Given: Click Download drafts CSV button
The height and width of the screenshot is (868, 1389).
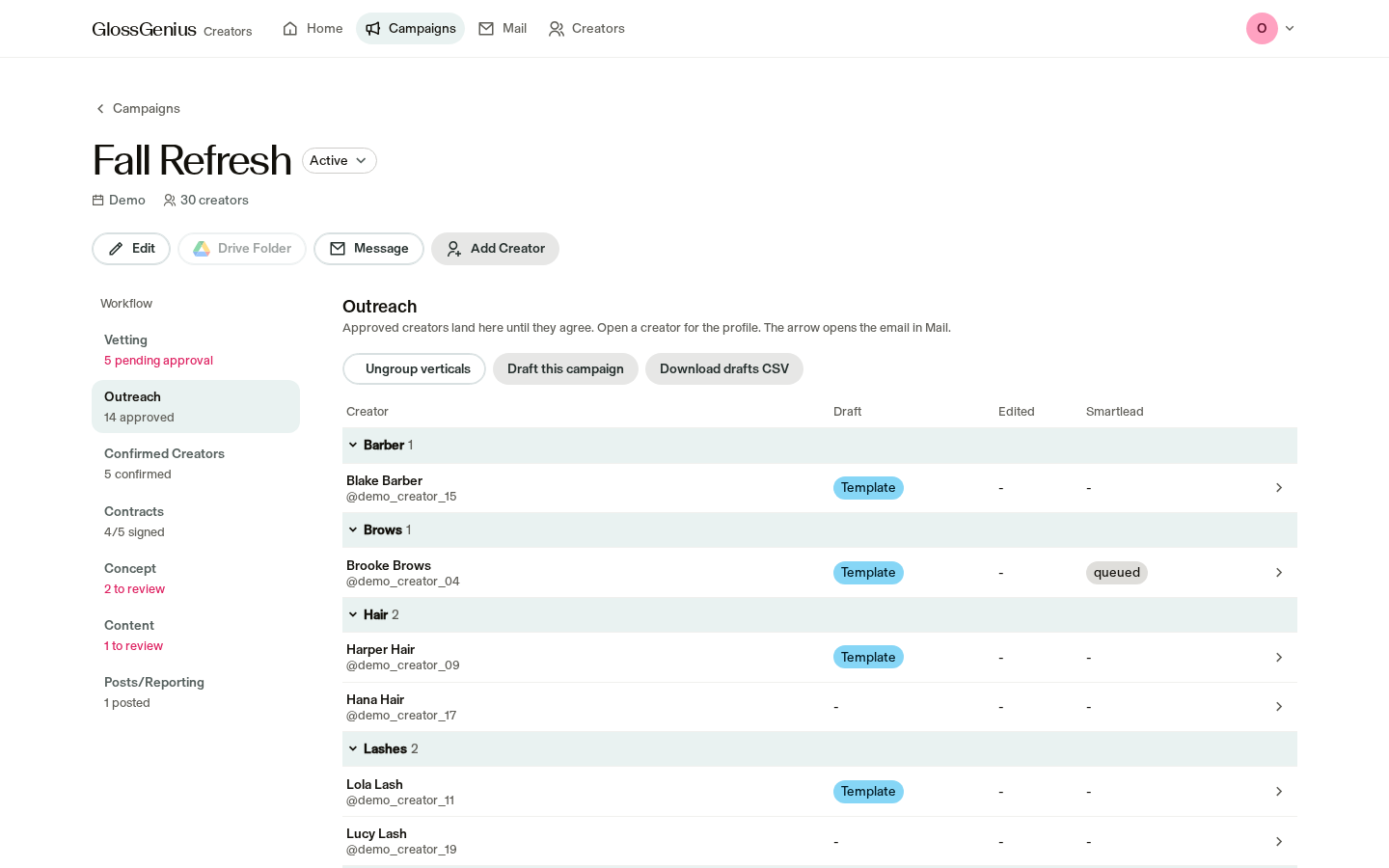Looking at the screenshot, I should coord(724,369).
